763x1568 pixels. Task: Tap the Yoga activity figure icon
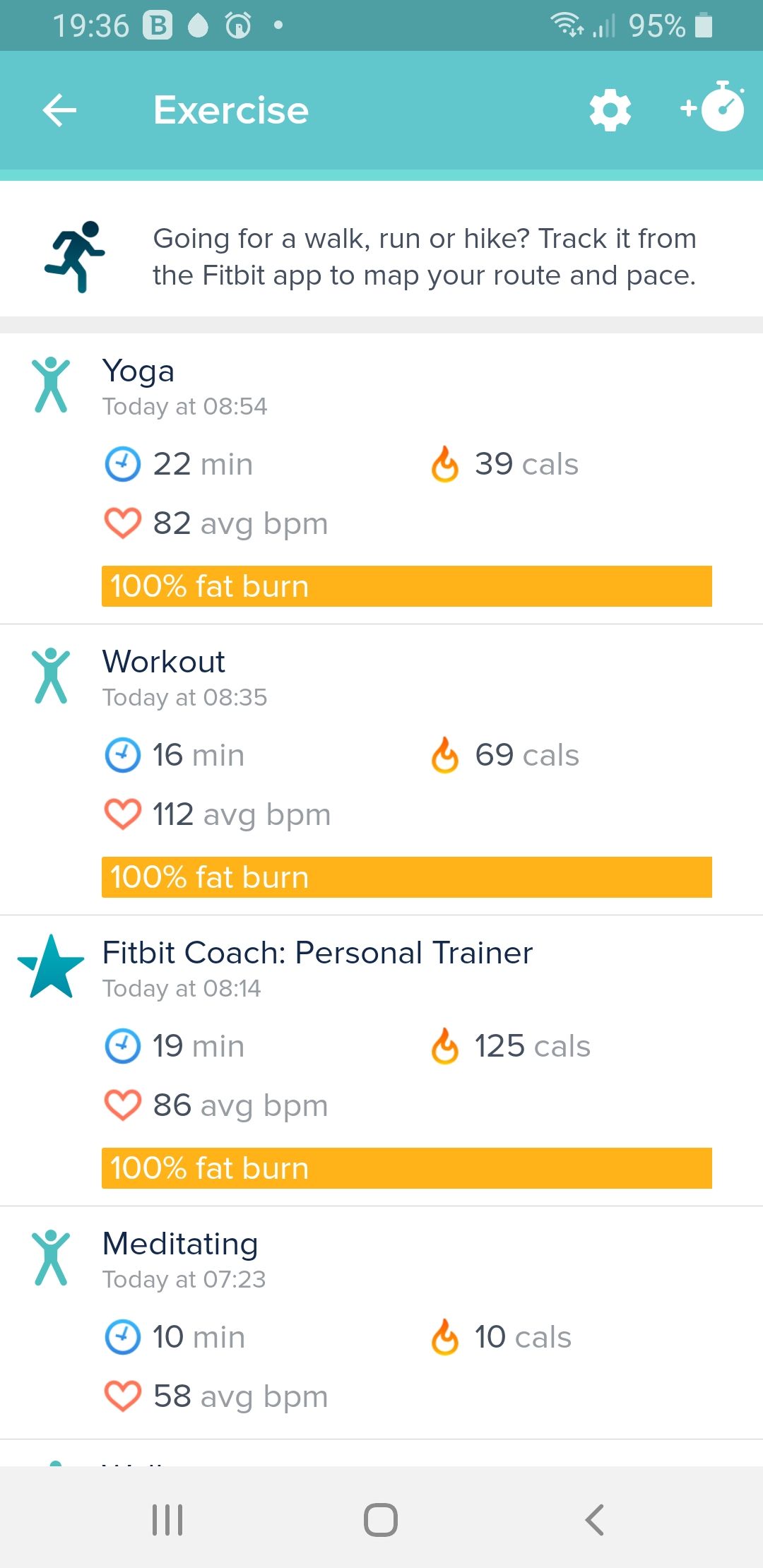tap(51, 385)
